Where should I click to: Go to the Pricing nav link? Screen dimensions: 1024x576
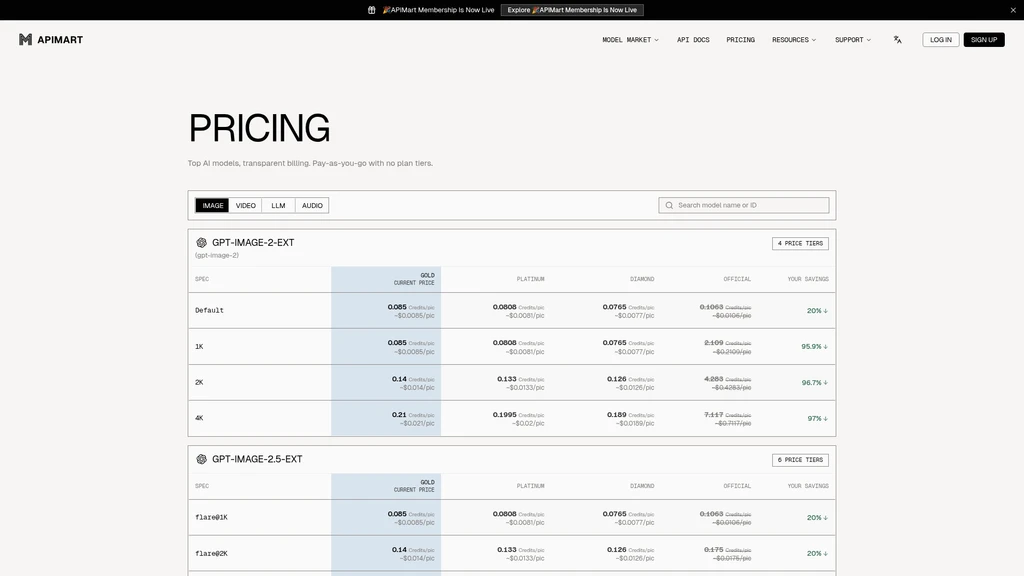pos(741,40)
